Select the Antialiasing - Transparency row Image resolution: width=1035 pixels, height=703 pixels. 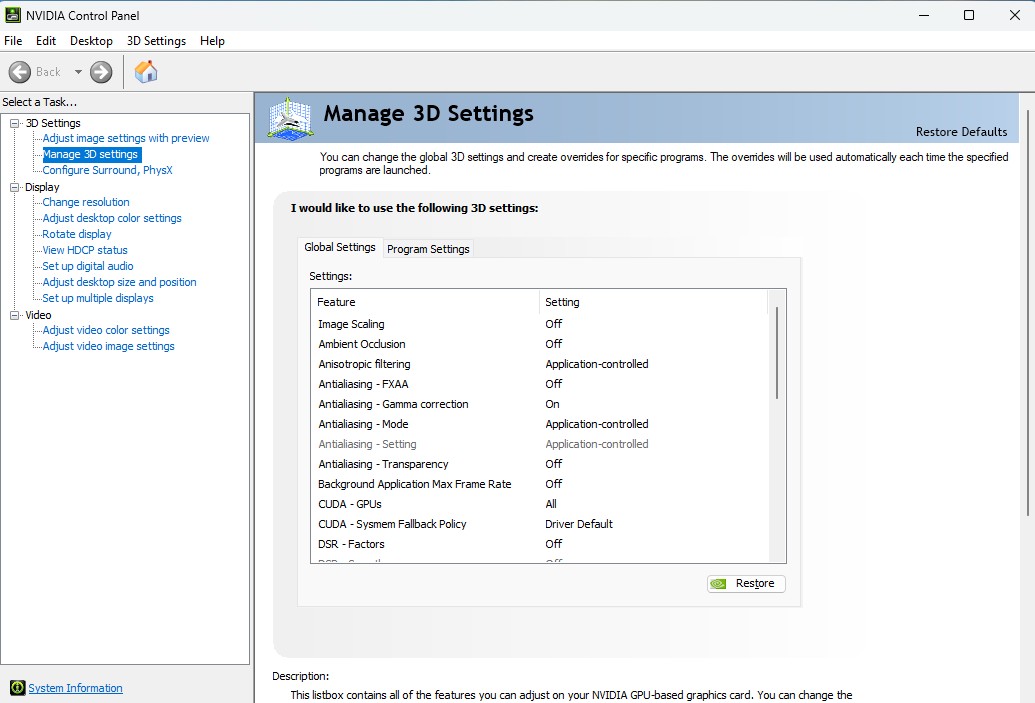tap(540, 464)
